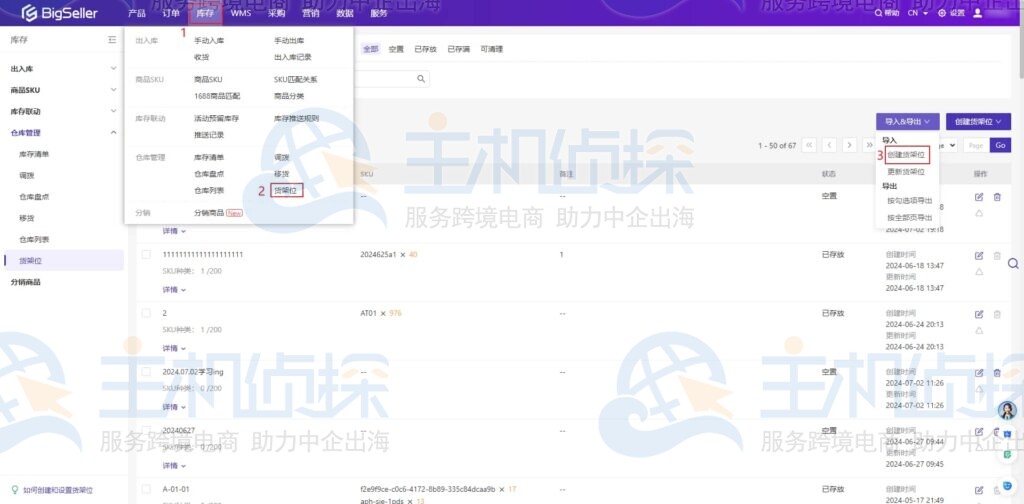The image size is (1024, 504).
Task: Expand 出入库 section in the sidebar
Action: 63,69
